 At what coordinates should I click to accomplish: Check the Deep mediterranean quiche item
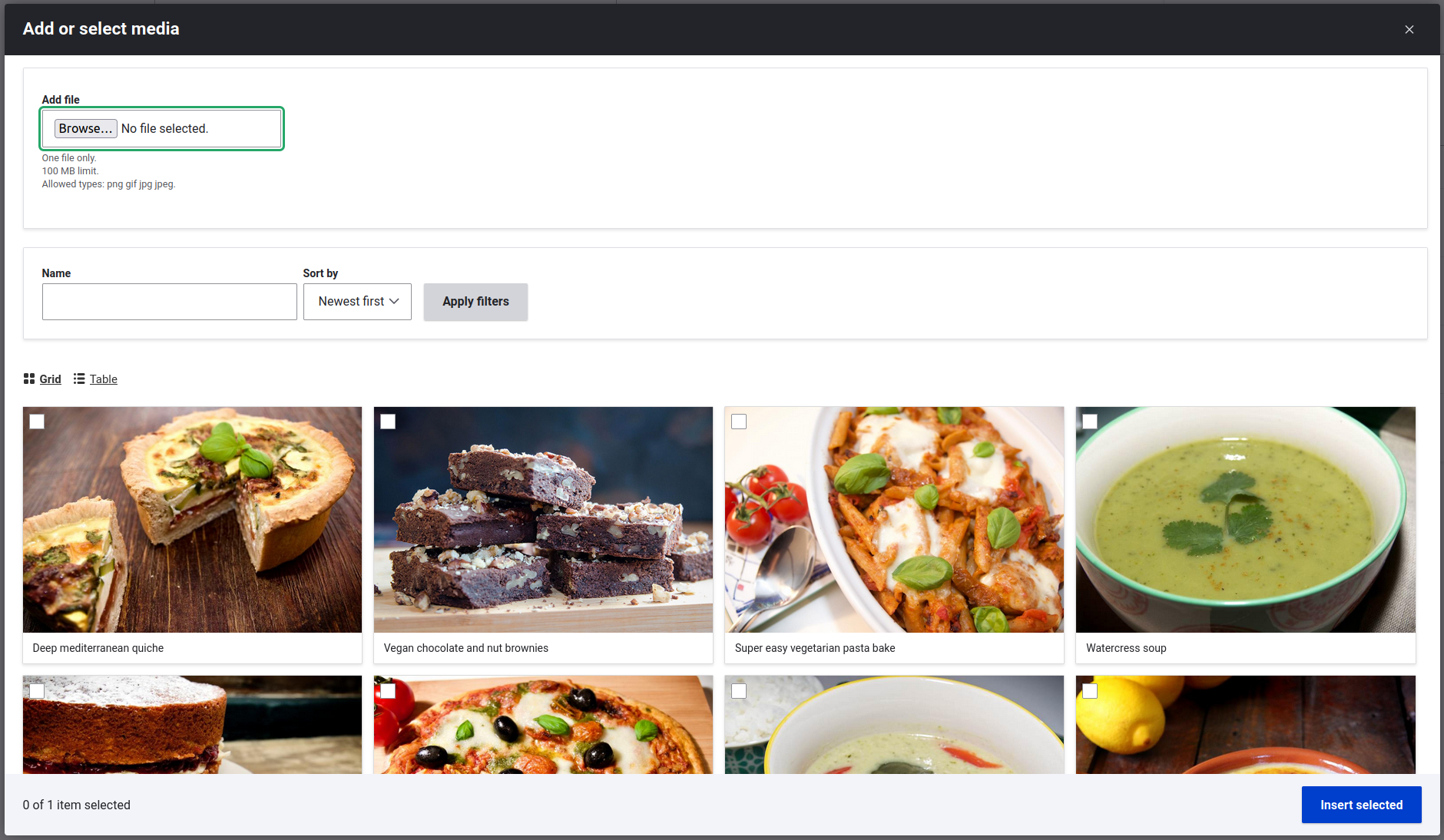pyautogui.click(x=37, y=422)
